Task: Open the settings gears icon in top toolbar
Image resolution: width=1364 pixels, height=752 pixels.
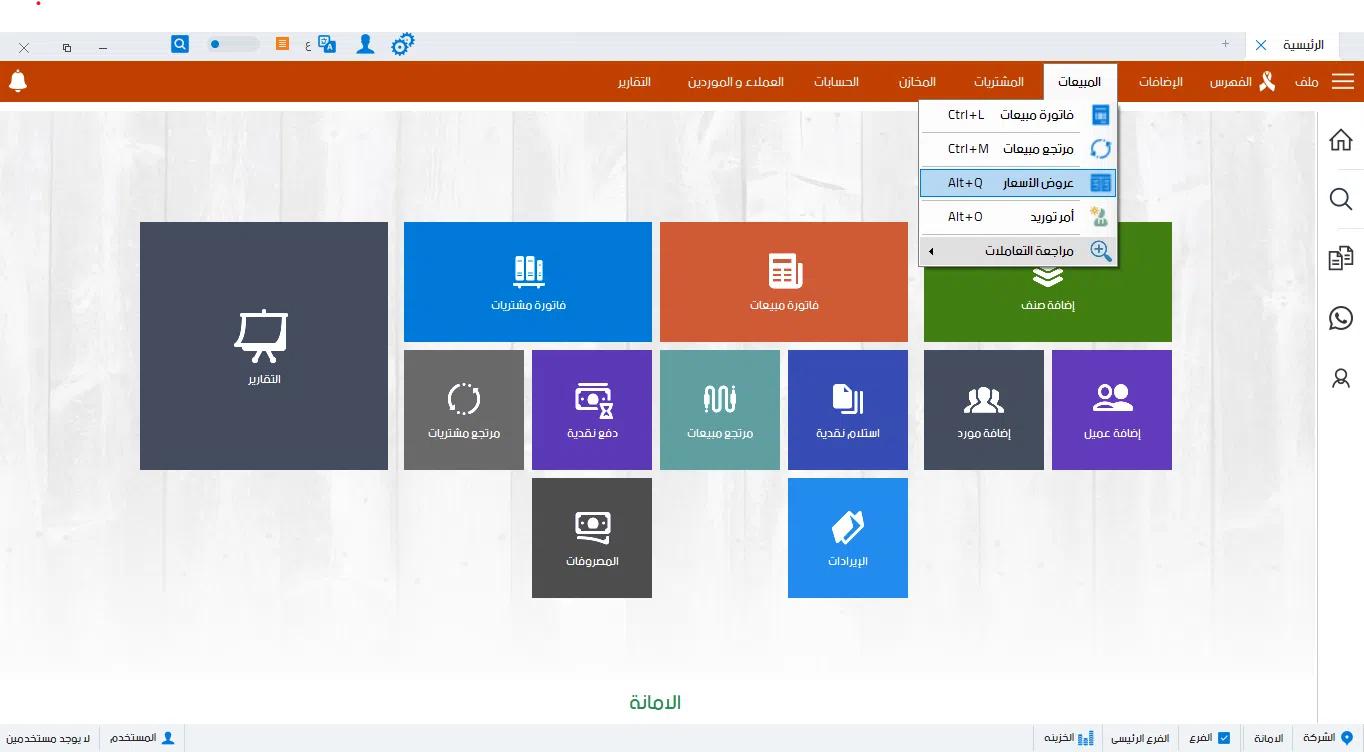Action: pyautogui.click(x=402, y=45)
